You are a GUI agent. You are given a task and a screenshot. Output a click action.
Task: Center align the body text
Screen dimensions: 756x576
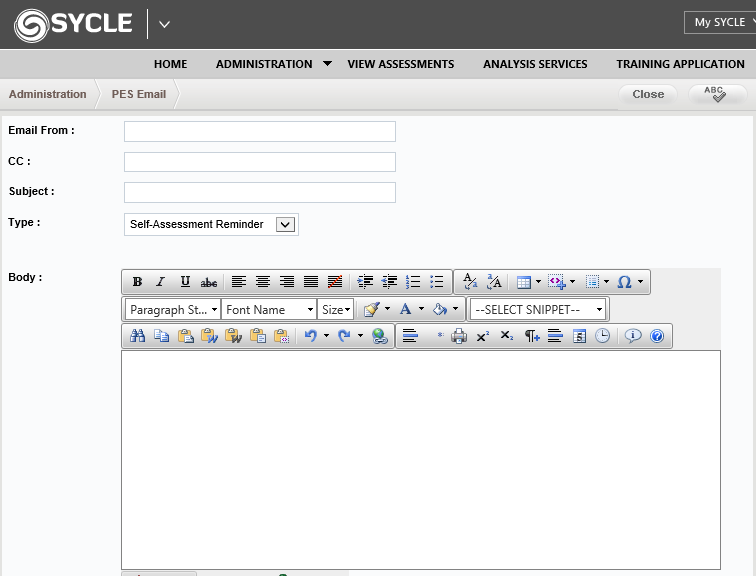263,283
